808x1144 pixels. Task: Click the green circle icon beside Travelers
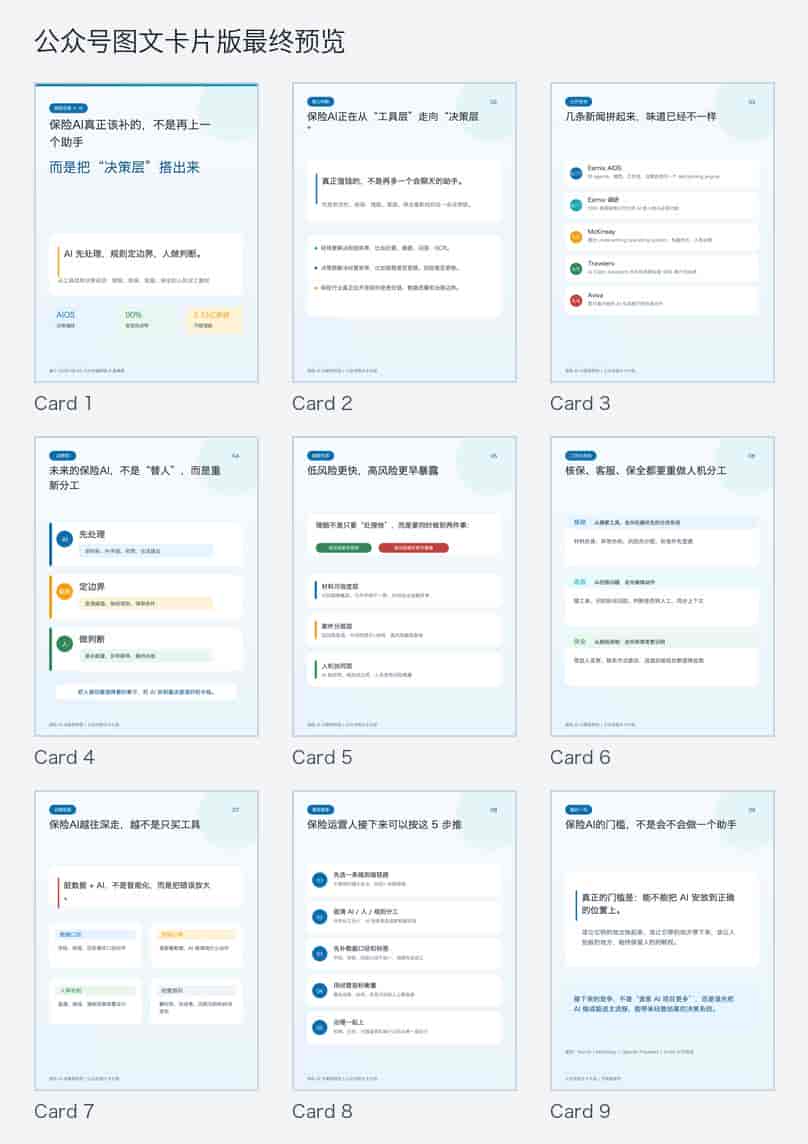[575, 268]
